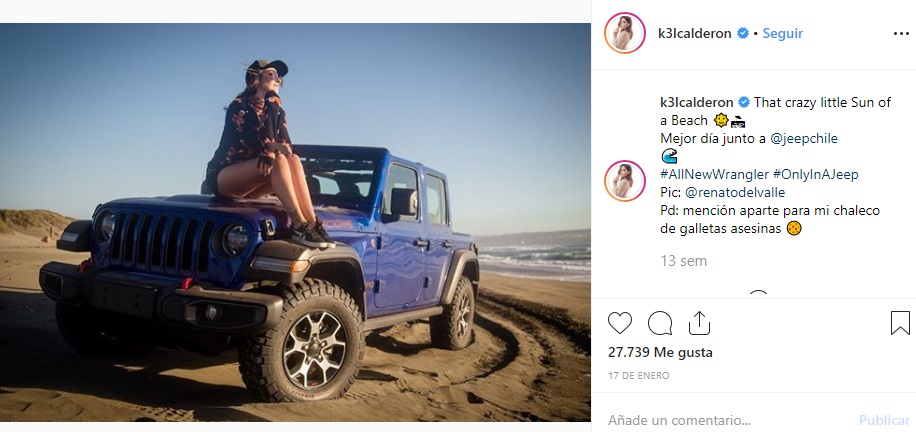Screen dimensions: 916x432
Task: Open the comment speech bubble icon
Action: point(660,323)
